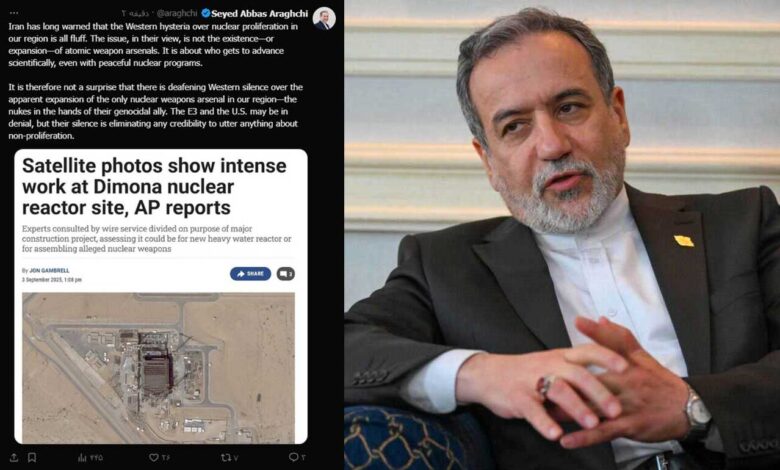Open Seyed Abbas Araghchi profile avatar
The height and width of the screenshot is (470, 780).
tap(324, 19)
